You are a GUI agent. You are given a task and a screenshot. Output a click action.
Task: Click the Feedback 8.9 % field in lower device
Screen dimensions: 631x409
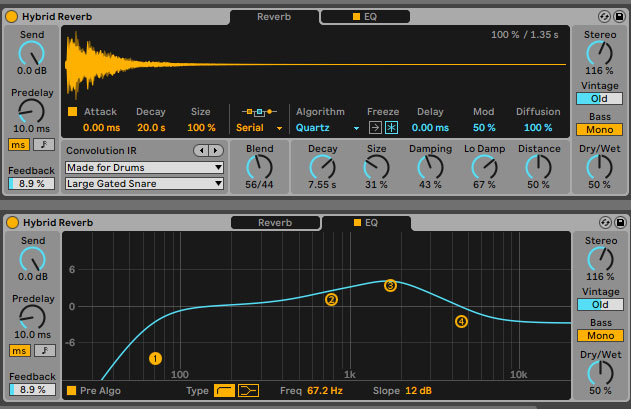click(31, 390)
